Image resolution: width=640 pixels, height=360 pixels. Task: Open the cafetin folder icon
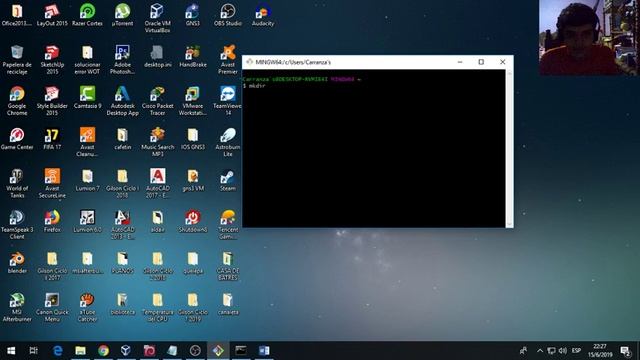coord(122,139)
